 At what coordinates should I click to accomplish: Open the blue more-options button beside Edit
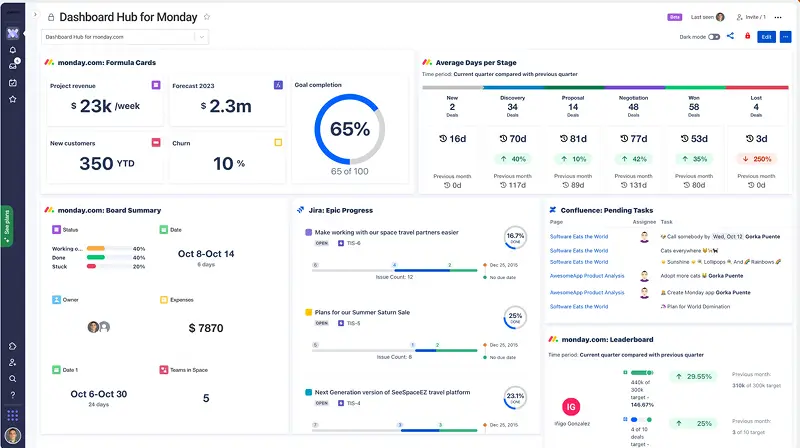click(786, 37)
